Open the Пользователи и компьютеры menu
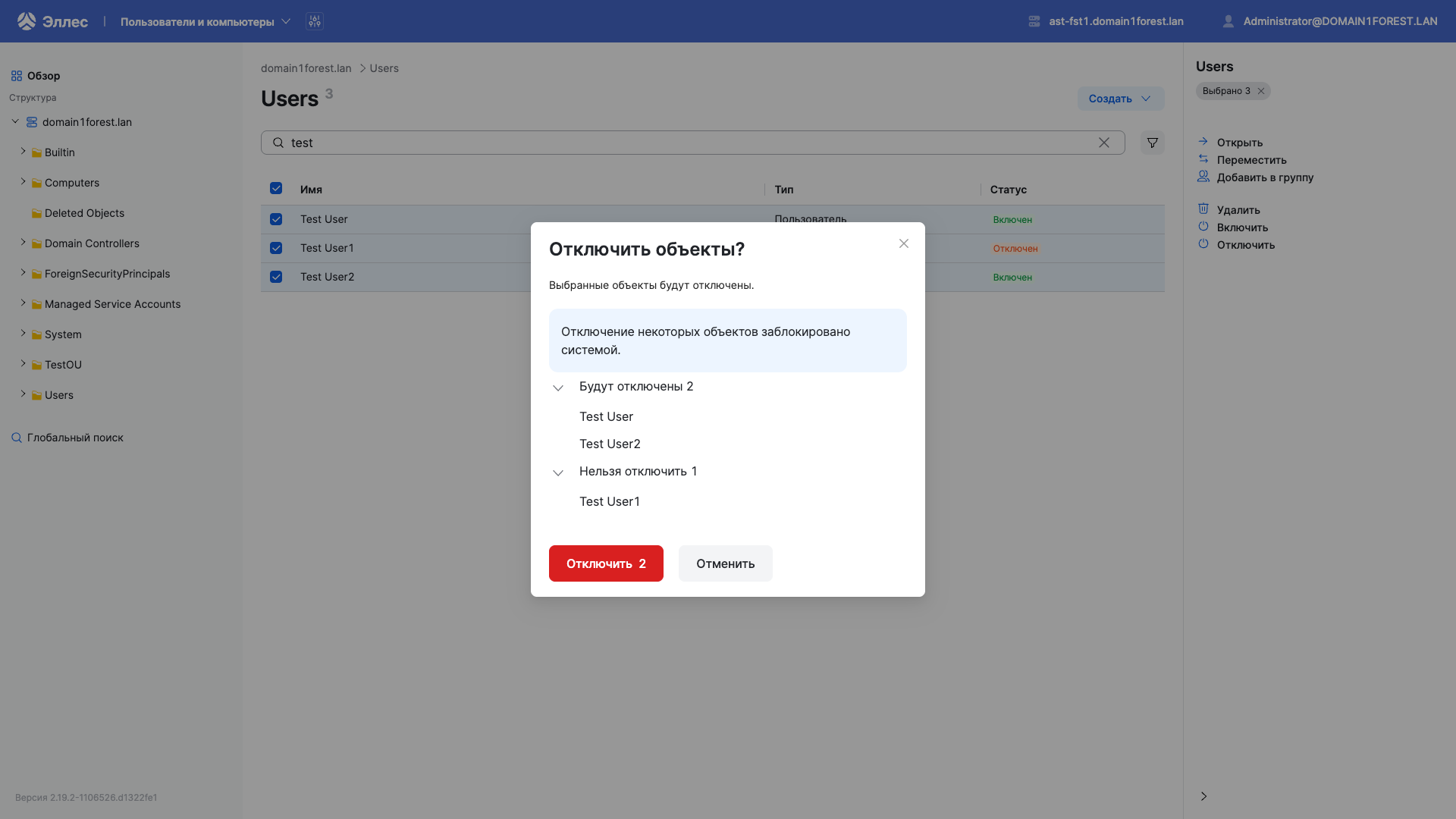The height and width of the screenshot is (819, 1456). coord(201,21)
